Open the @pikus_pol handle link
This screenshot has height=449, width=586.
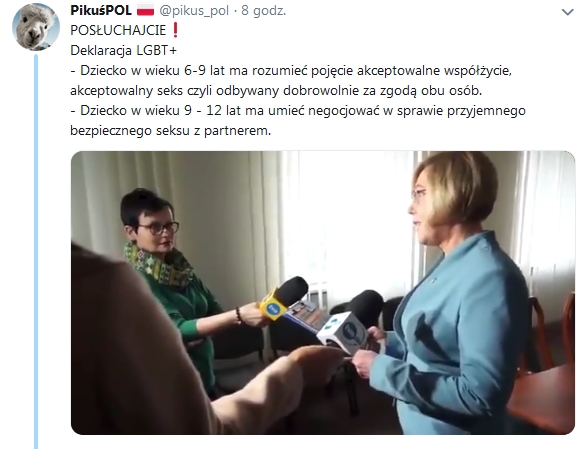click(x=194, y=11)
